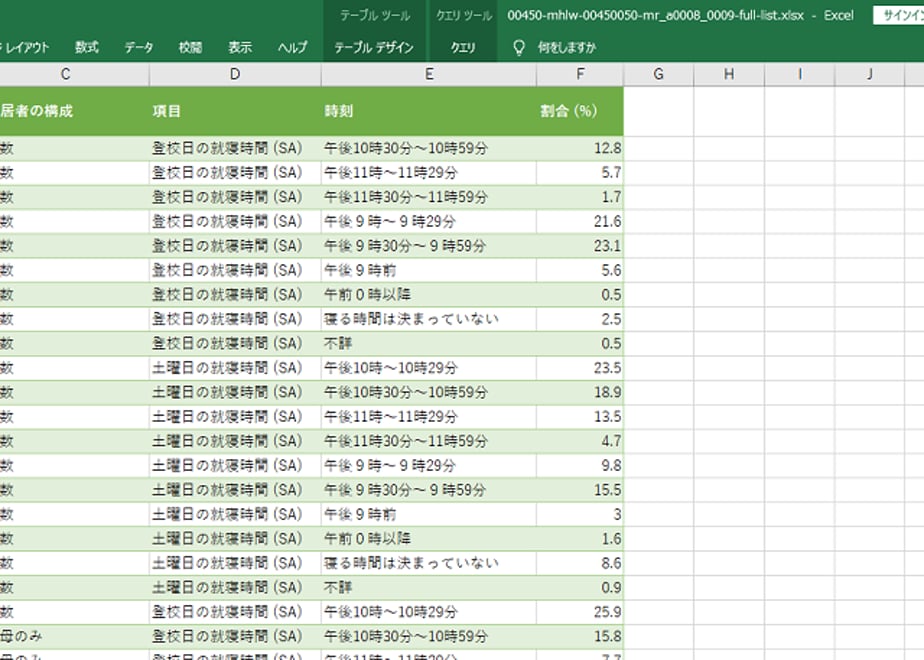The height and width of the screenshot is (660, 924).
Task: Select the cell with value 5.7
Action: click(x=580, y=173)
